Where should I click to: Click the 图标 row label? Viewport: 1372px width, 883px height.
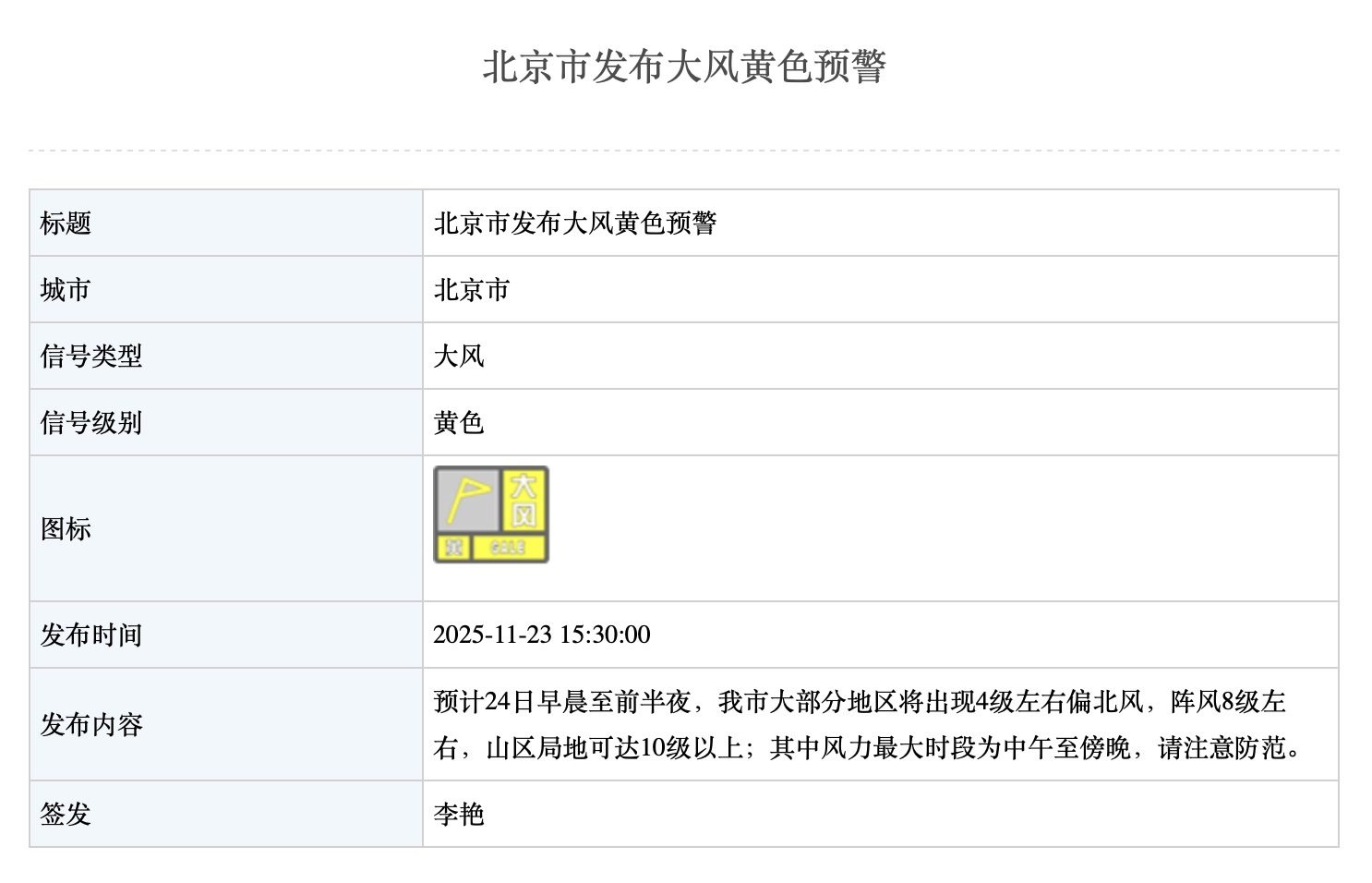point(66,529)
